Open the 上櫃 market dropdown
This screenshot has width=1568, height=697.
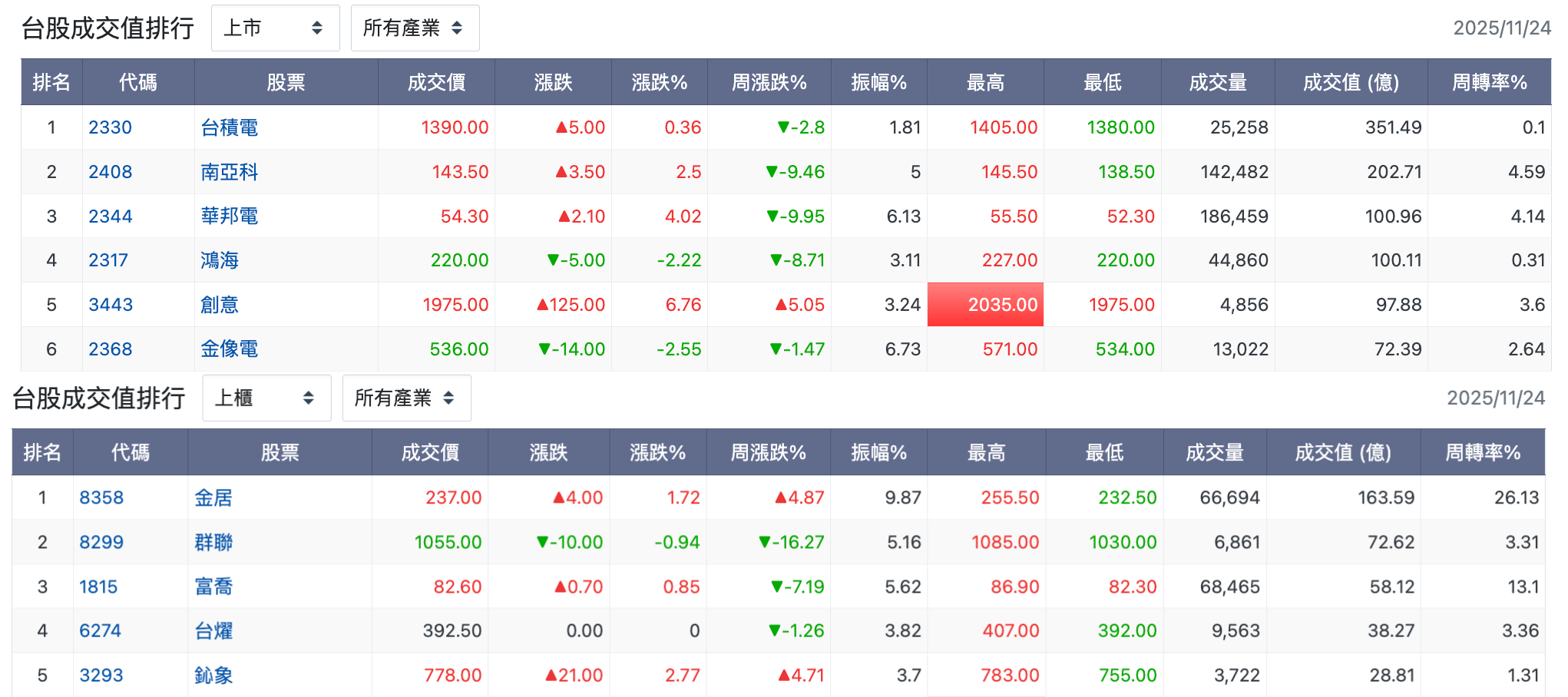coord(266,398)
